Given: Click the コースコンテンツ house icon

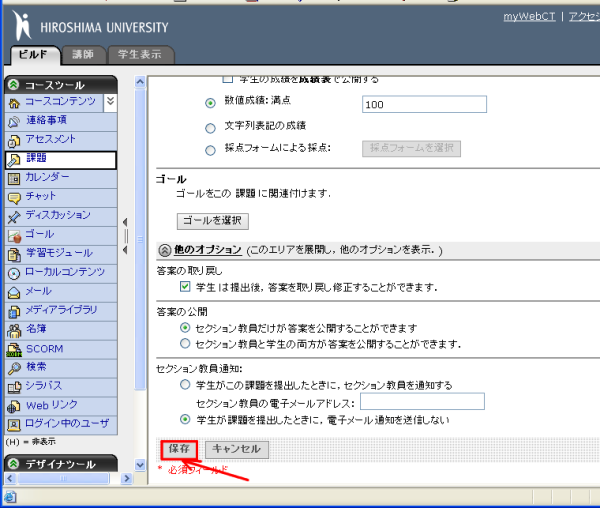Looking at the screenshot, I should pos(14,103).
